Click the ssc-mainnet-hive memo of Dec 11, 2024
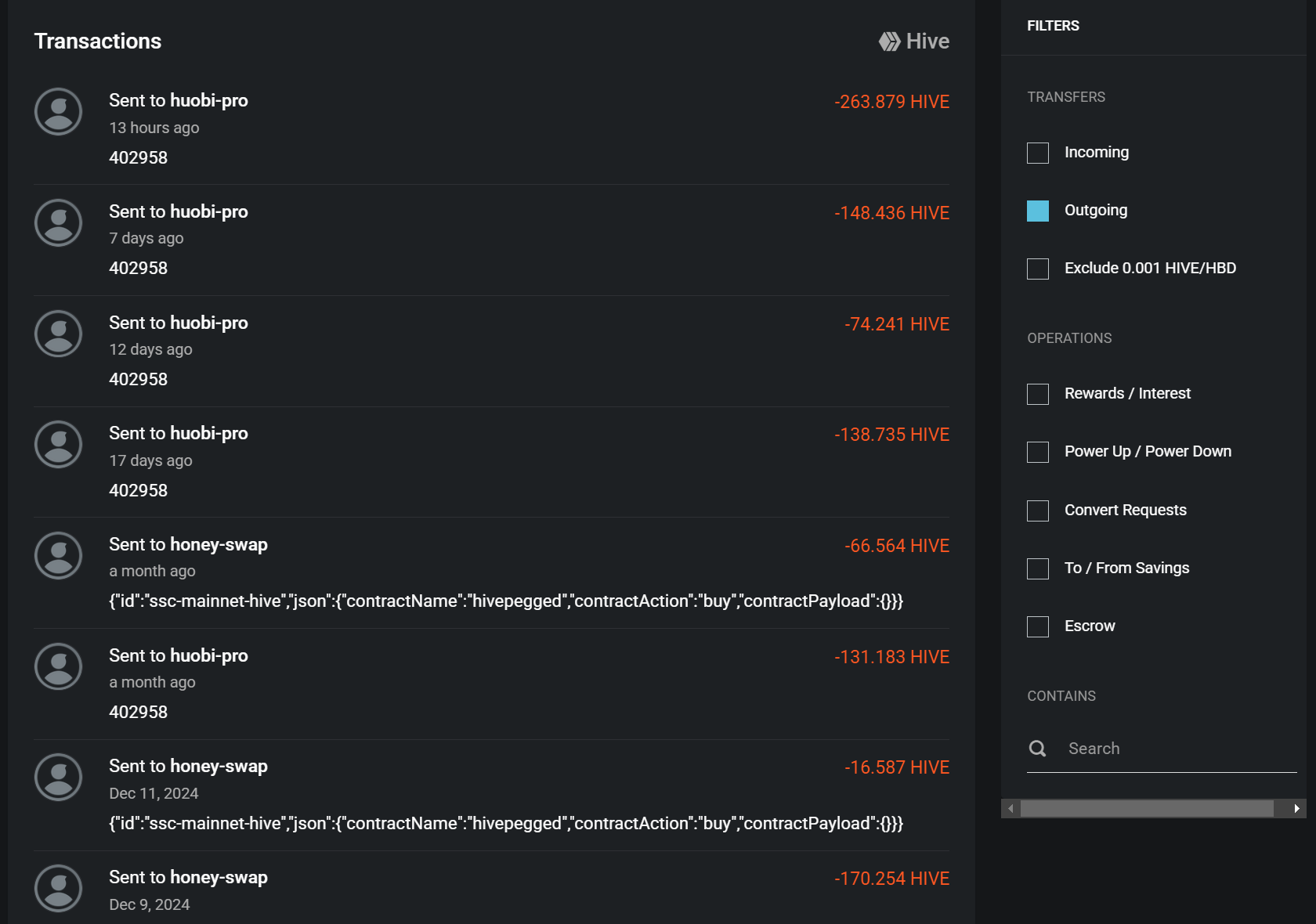 [x=506, y=824]
